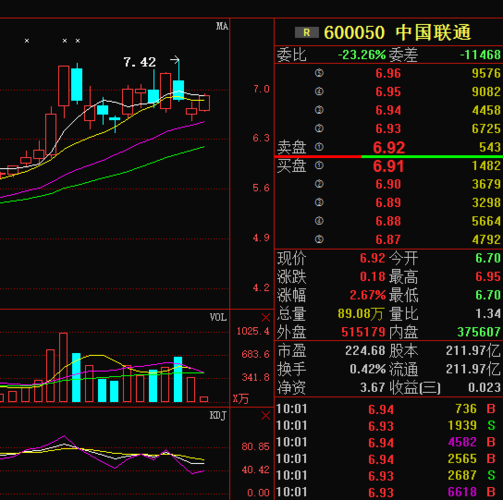The width and height of the screenshot is (503, 500).
Task: Click the bid volume 3298
Action: (x=486, y=202)
